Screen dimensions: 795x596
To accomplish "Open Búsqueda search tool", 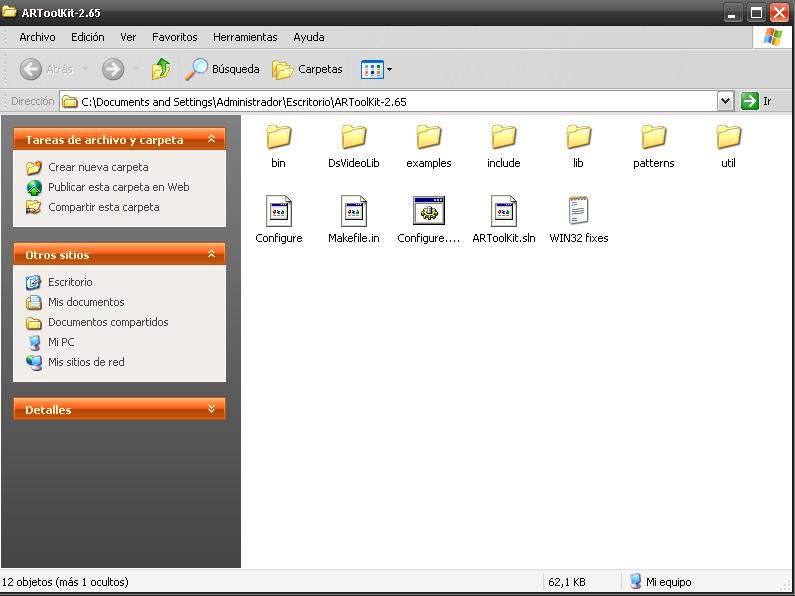I will [x=222, y=69].
